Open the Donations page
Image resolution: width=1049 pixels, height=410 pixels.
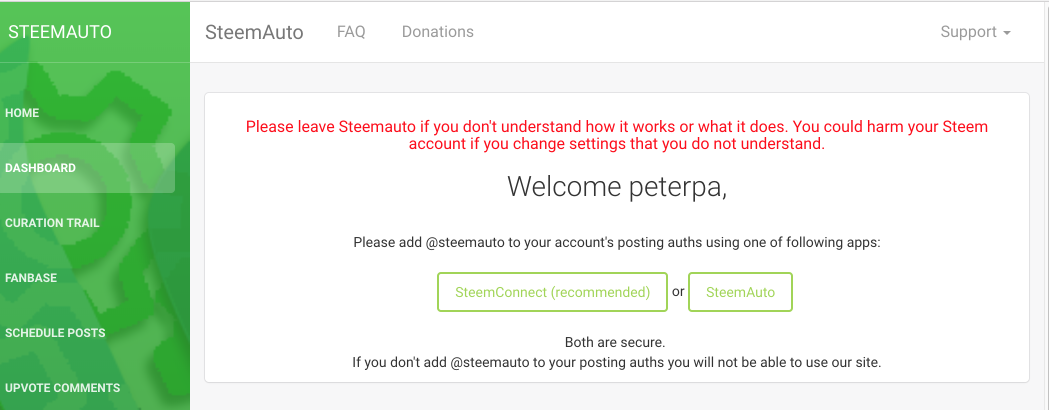click(438, 31)
